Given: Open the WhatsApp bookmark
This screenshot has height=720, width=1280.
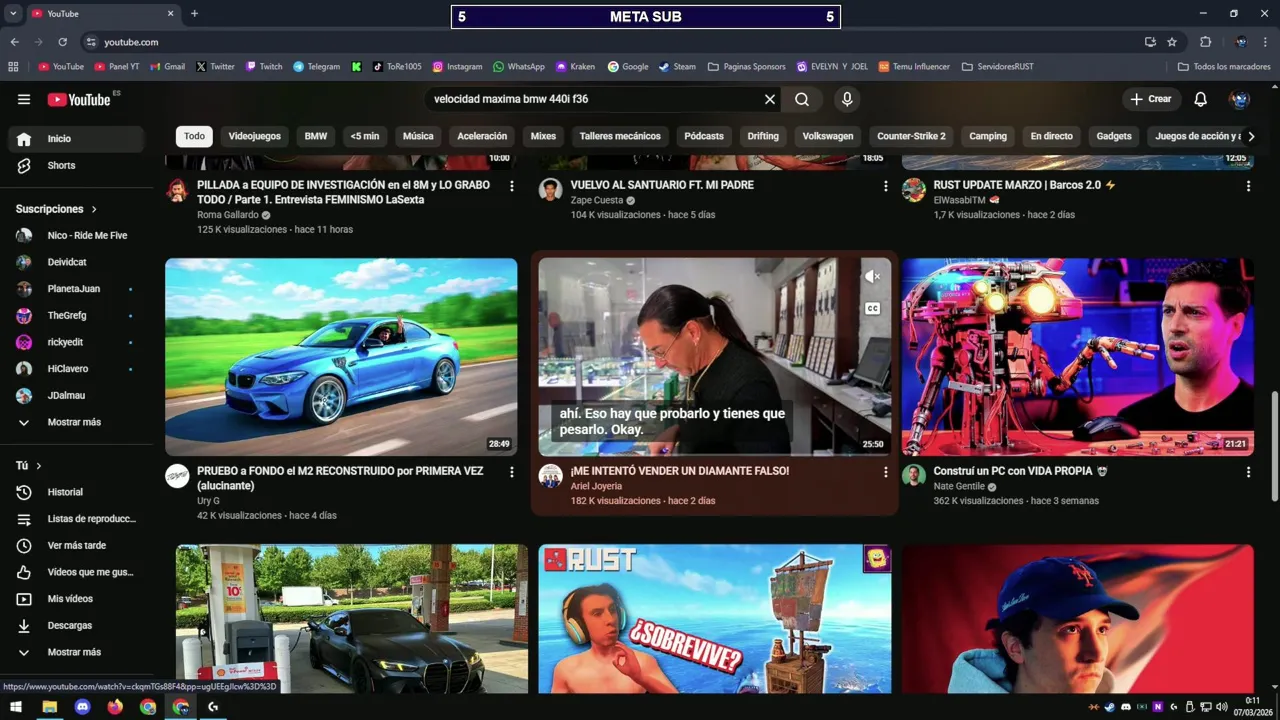Looking at the screenshot, I should point(519,67).
